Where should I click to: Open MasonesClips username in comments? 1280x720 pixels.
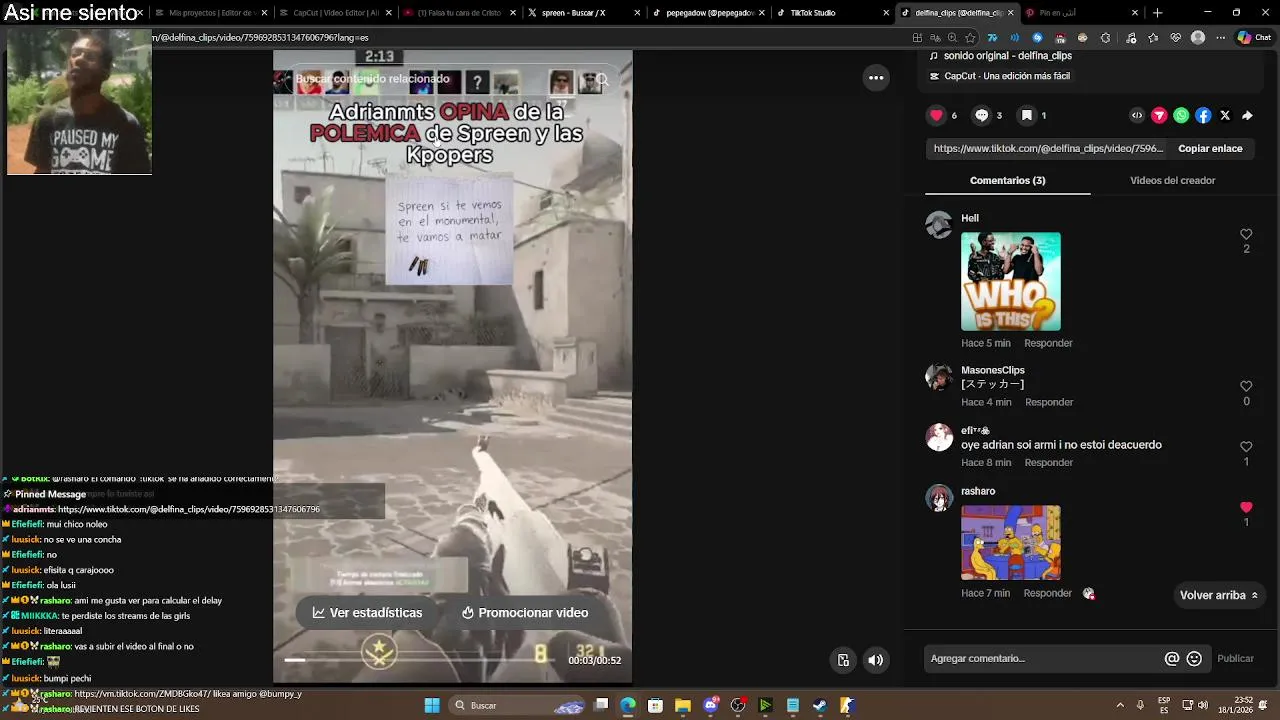[993, 370]
